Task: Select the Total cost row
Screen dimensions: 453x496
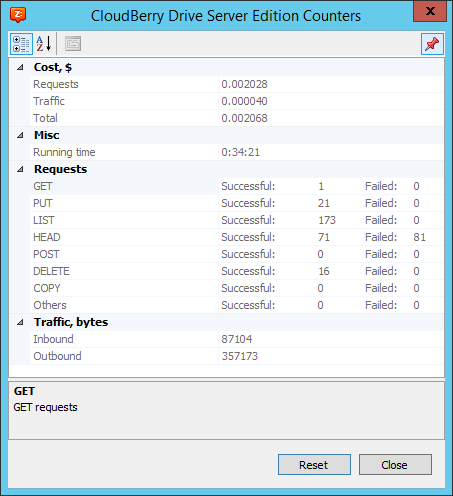Action: point(236,118)
